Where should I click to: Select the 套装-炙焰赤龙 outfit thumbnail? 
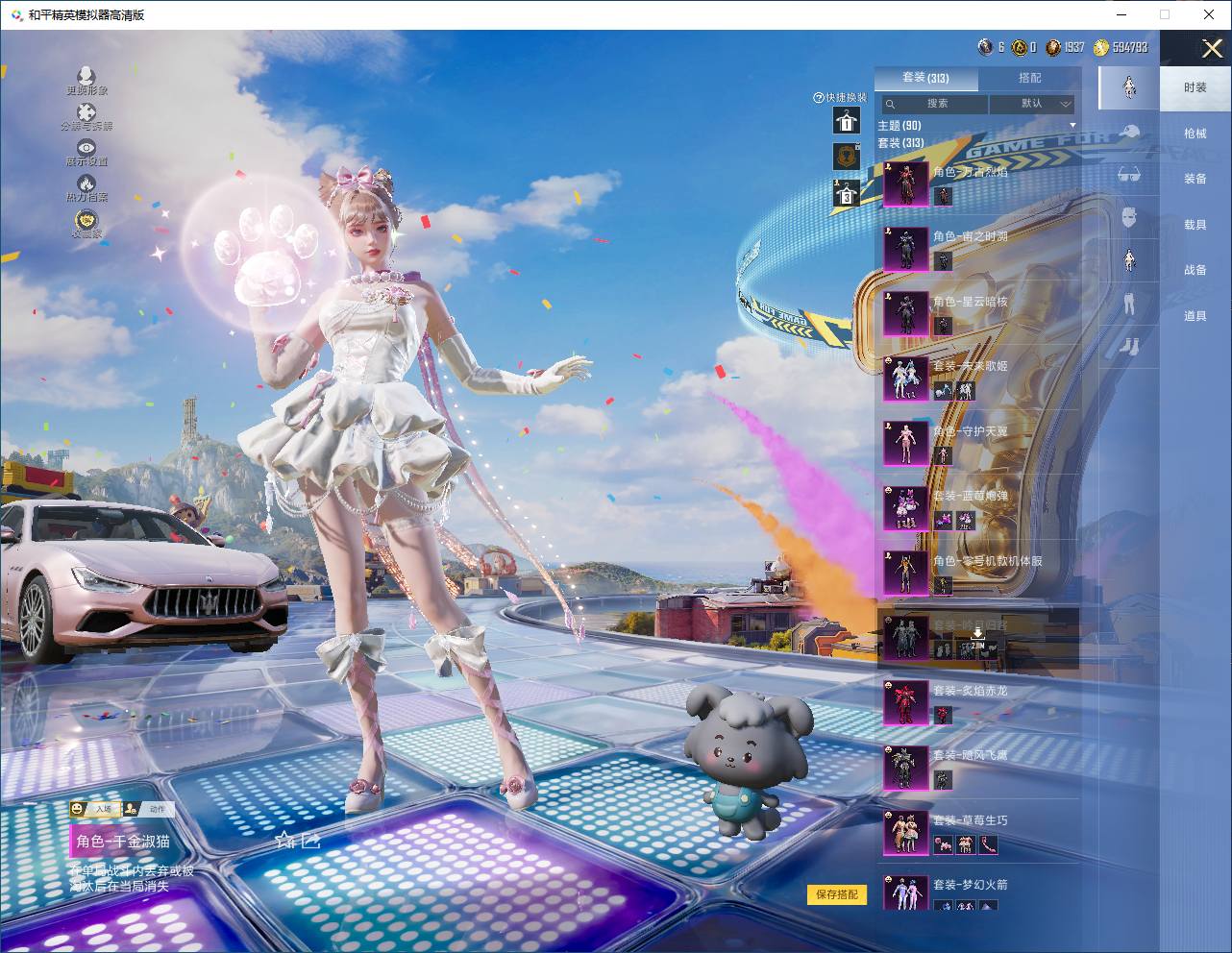[x=905, y=702]
